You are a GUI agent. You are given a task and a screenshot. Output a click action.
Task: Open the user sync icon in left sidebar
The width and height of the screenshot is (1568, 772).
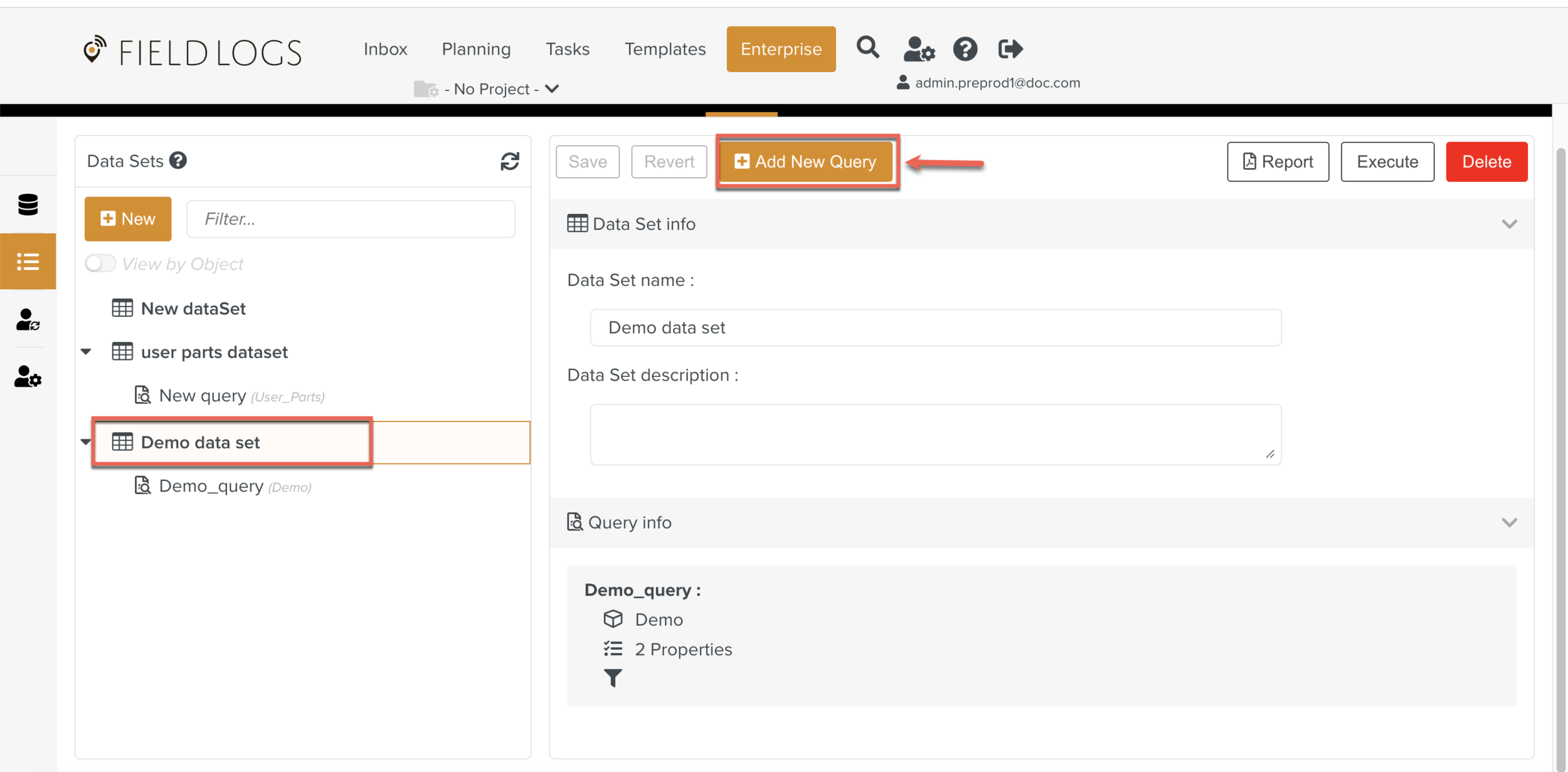click(28, 319)
